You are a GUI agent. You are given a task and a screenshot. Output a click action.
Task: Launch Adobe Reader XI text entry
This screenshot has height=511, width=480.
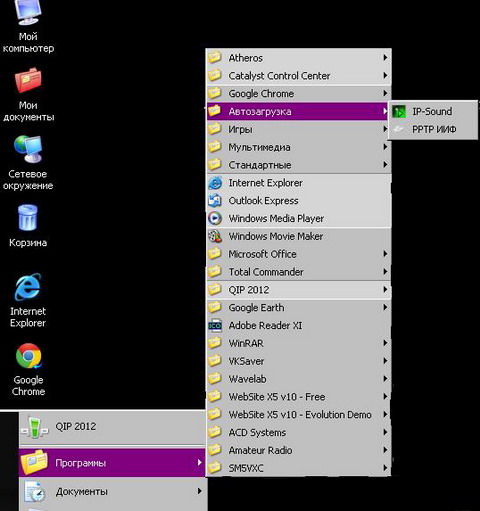coord(265,325)
